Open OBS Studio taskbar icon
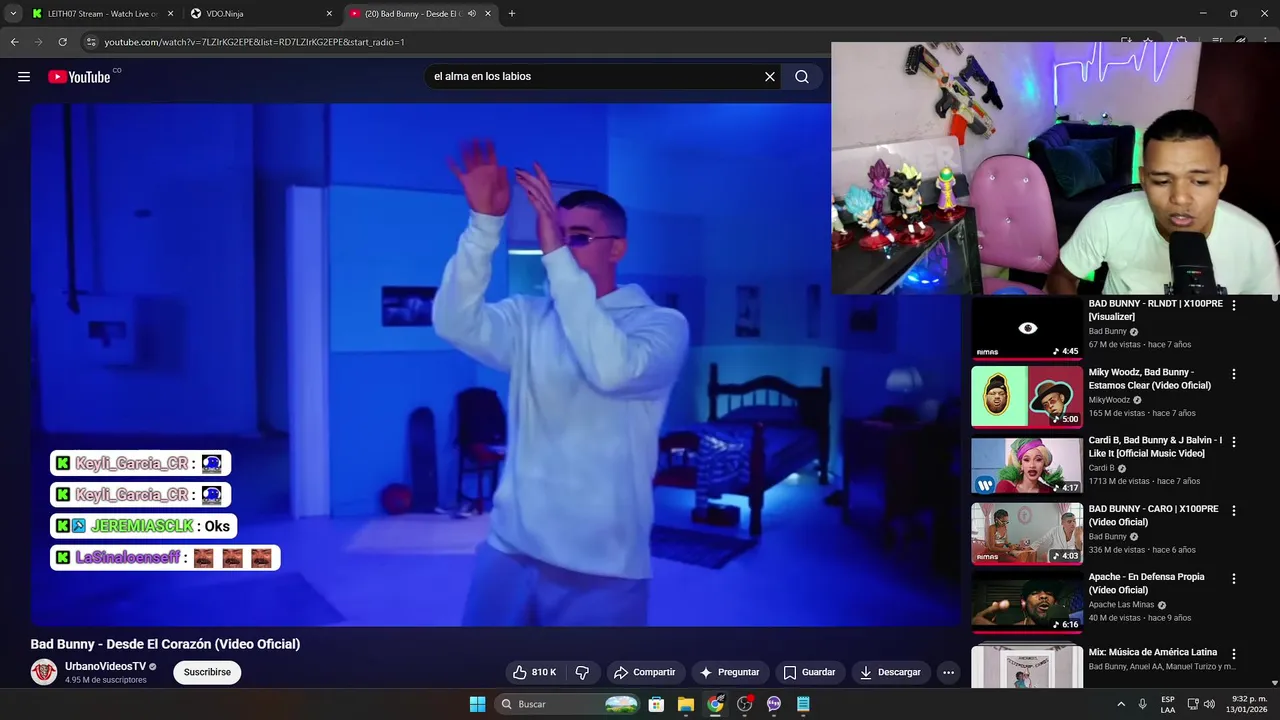Image resolution: width=1280 pixels, height=720 pixels. pos(744,704)
